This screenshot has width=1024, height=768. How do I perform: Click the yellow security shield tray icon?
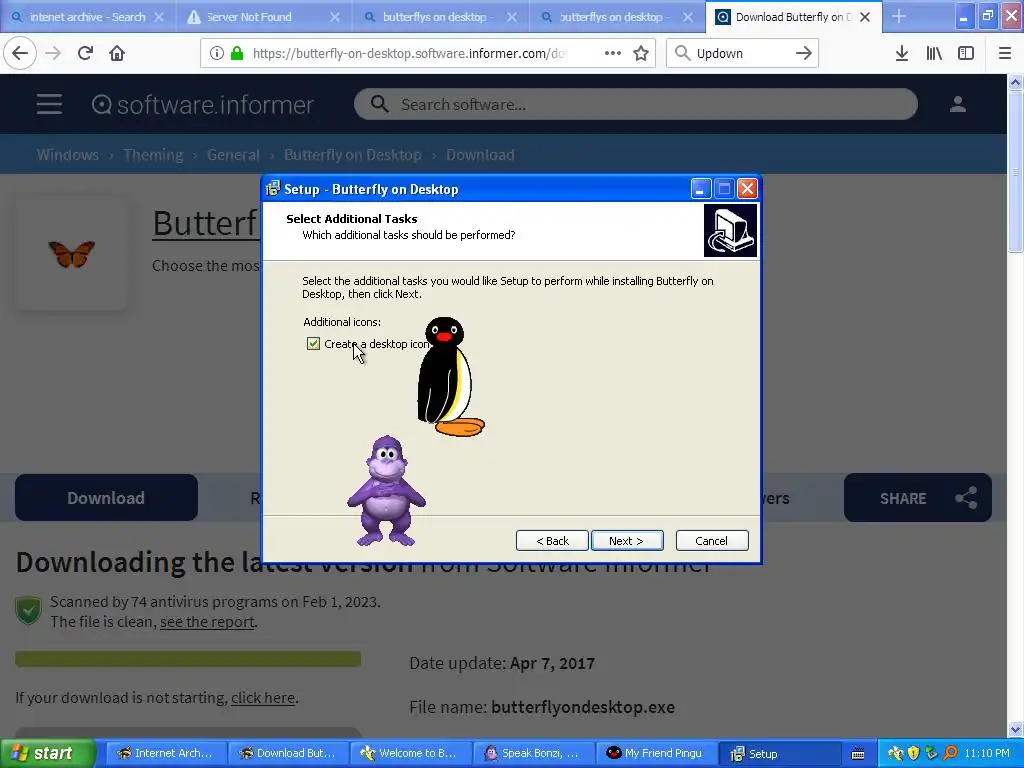914,753
